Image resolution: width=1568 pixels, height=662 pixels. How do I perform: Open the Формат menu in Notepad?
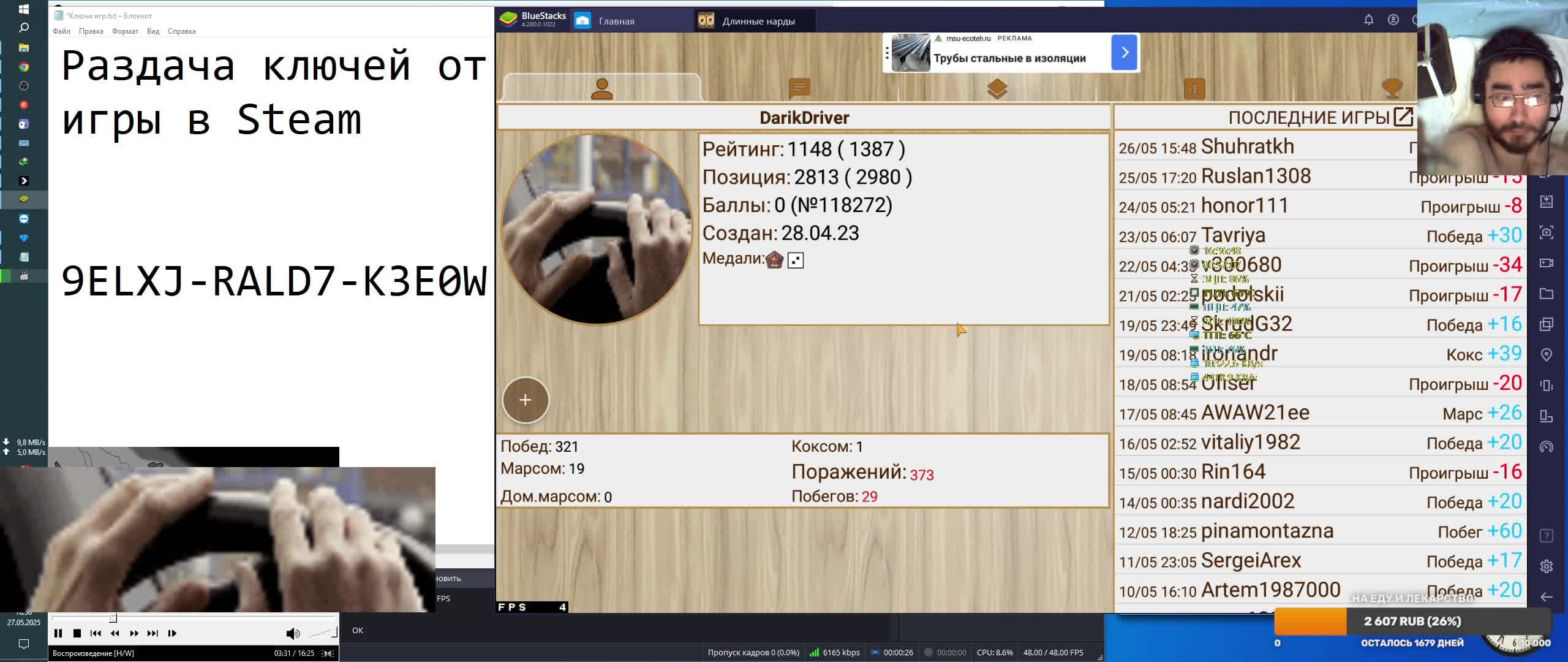[125, 31]
